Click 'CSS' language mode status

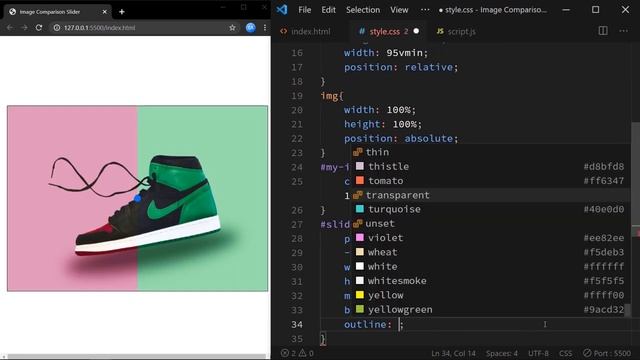point(565,353)
